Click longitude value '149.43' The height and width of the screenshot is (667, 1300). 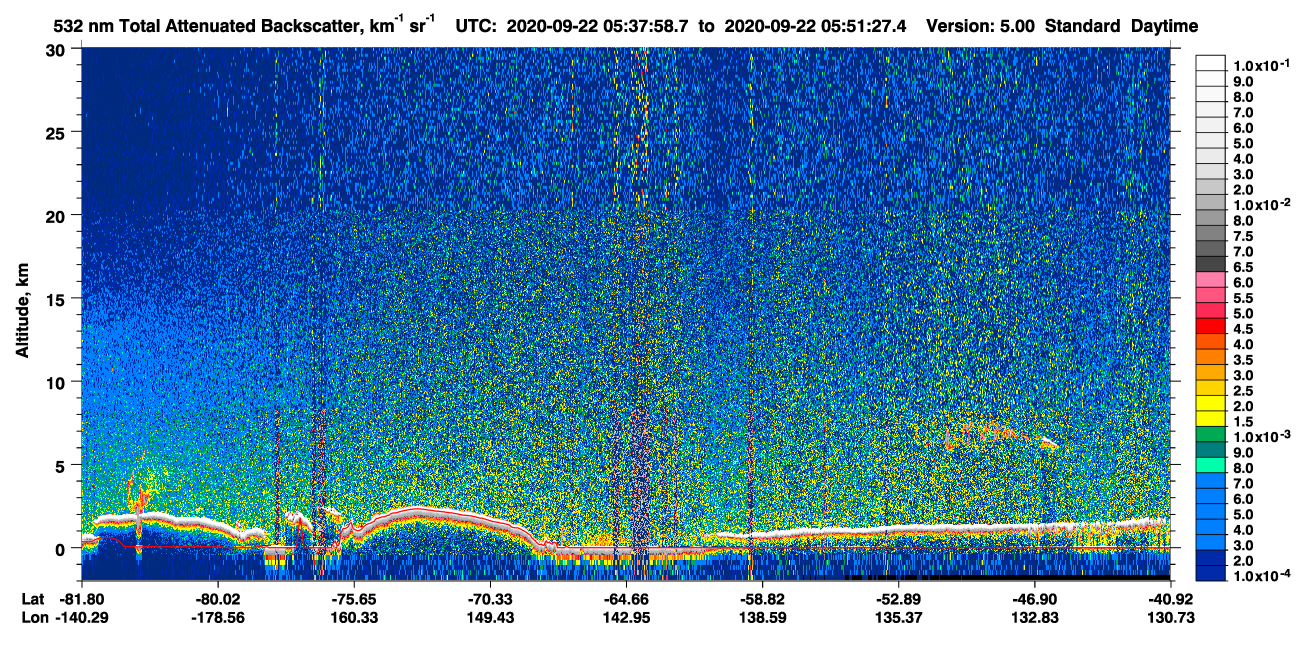[x=490, y=618]
